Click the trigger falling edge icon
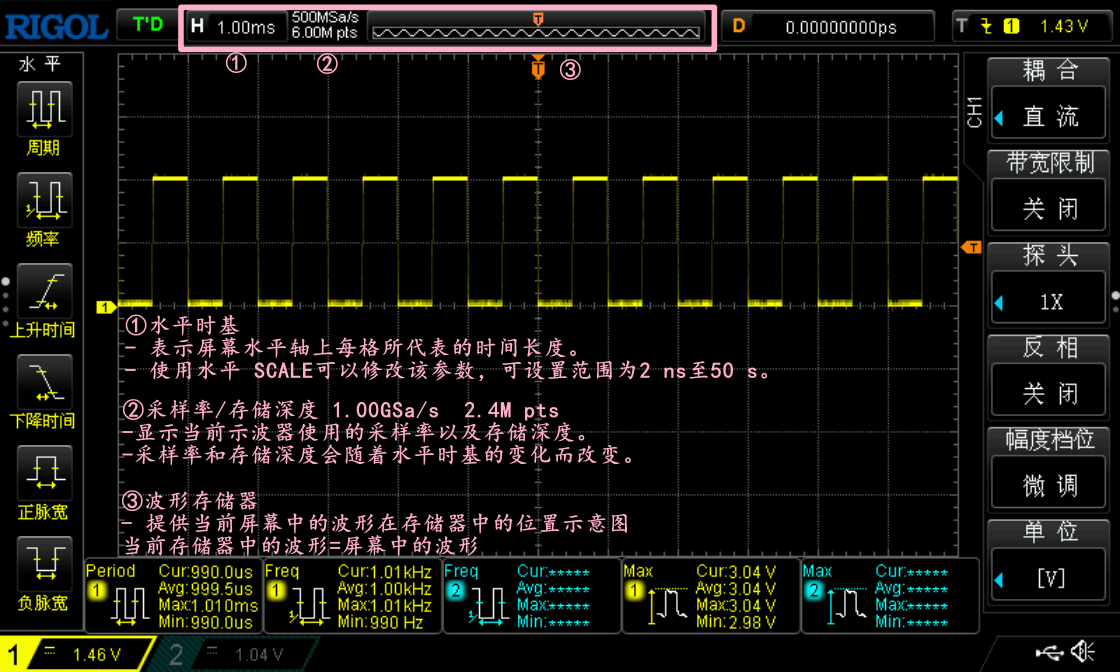The height and width of the screenshot is (672, 1120). 986,26
